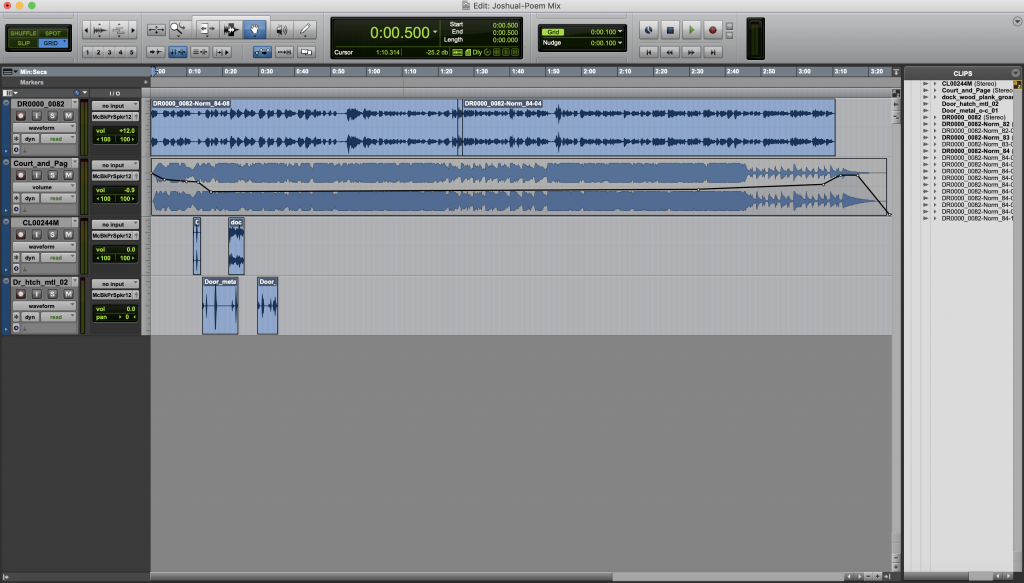Zoom out horizontally with left arrow

(x=86, y=29)
